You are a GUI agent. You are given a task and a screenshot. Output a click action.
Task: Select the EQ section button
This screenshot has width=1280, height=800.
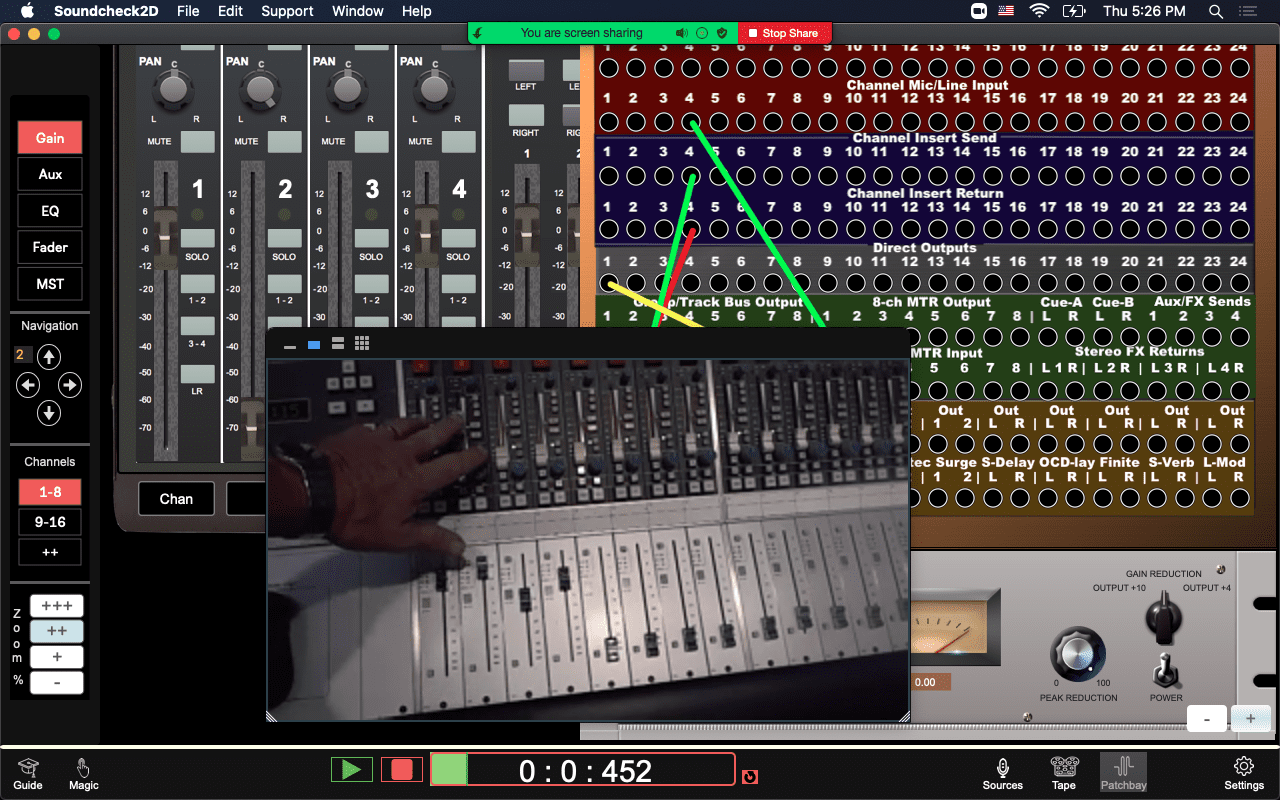[x=50, y=211]
